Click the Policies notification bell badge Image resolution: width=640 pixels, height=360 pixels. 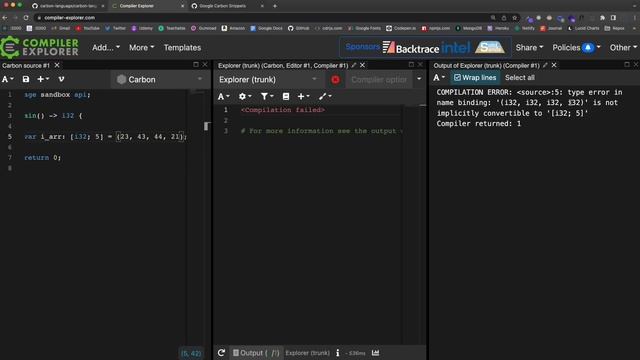[588, 48]
